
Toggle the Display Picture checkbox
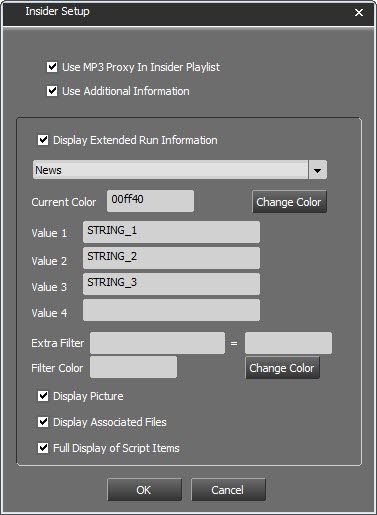pyautogui.click(x=43, y=396)
